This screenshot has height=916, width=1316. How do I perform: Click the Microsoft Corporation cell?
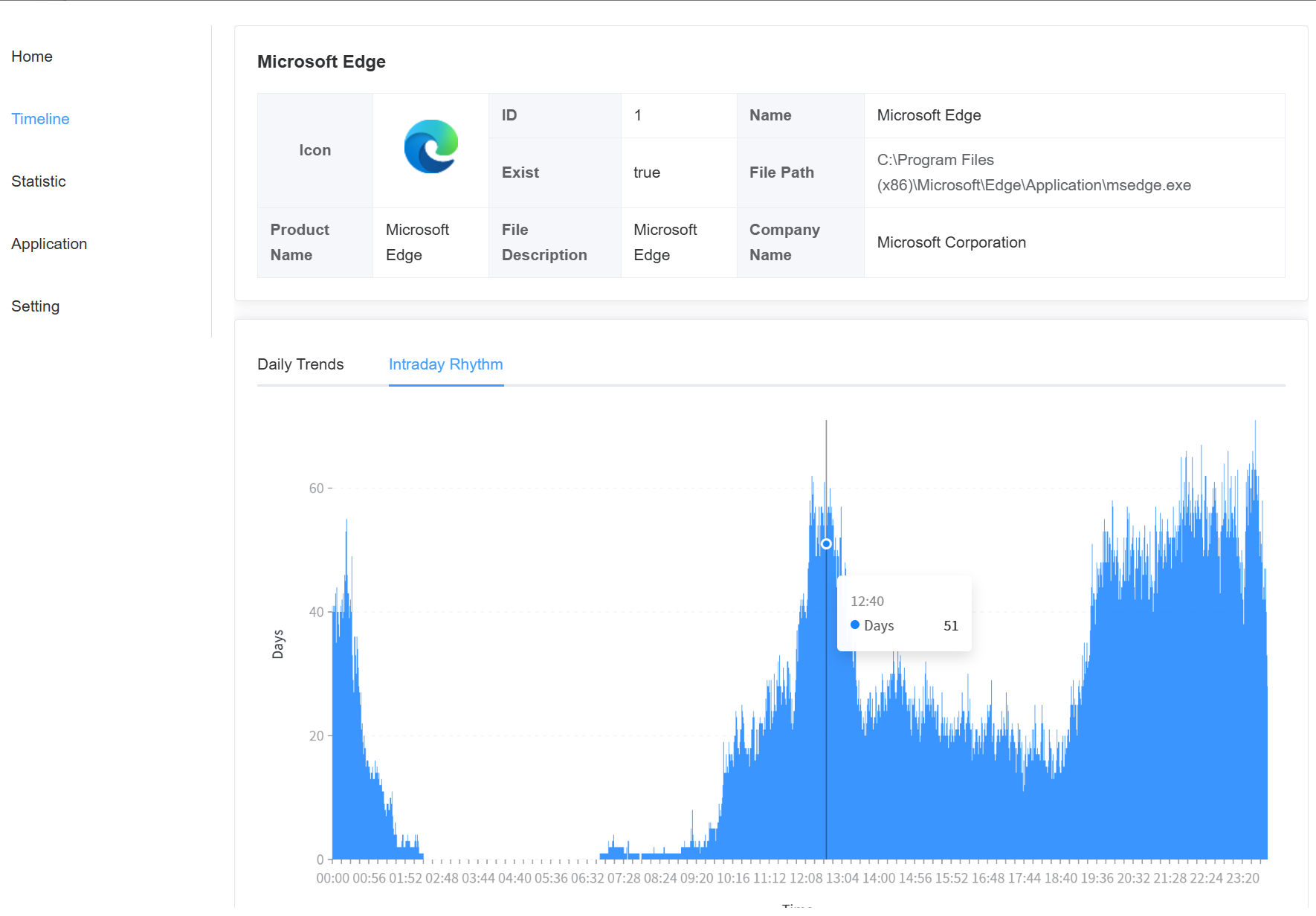[1074, 242]
